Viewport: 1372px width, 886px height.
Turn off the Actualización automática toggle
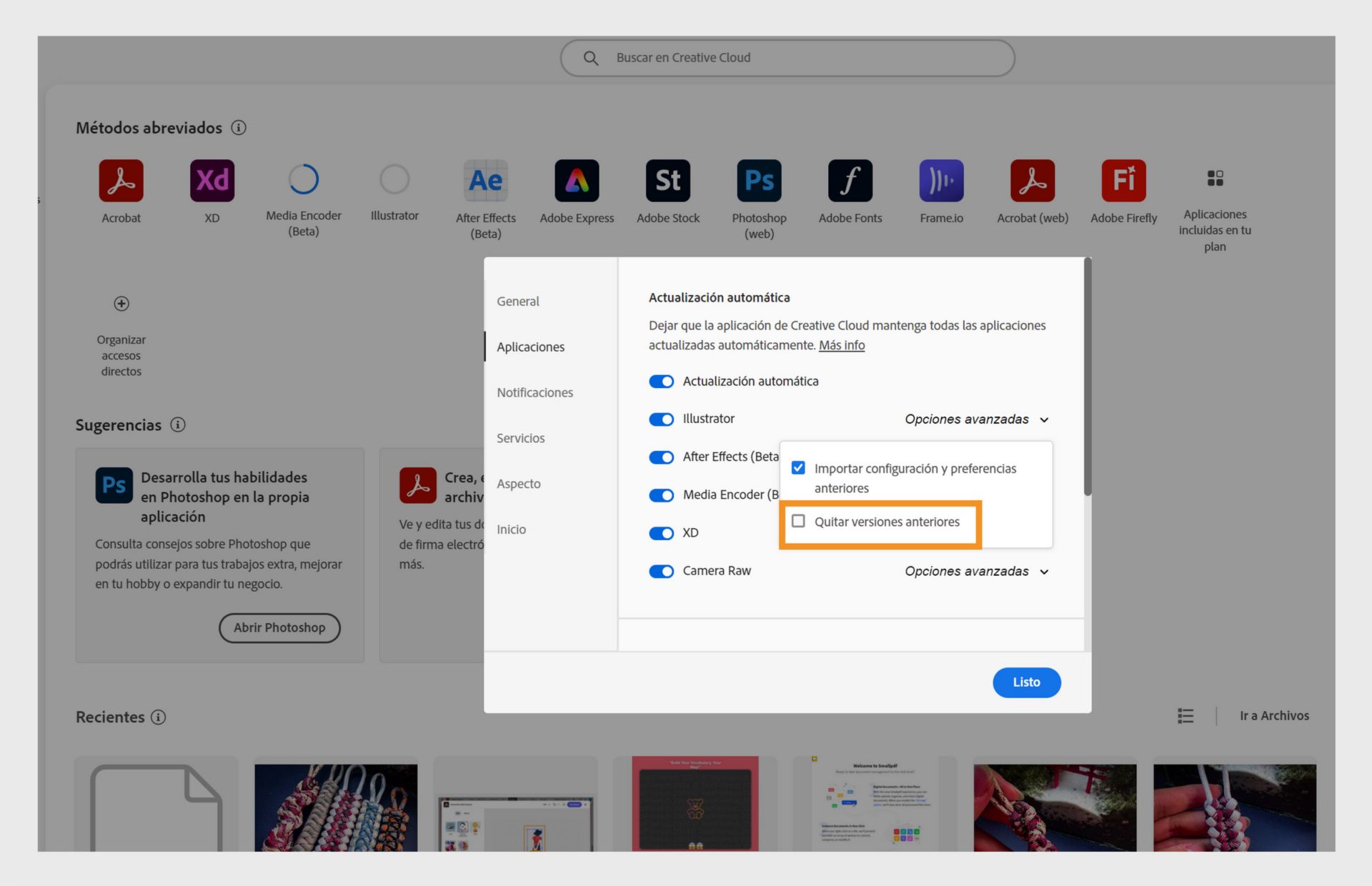pyautogui.click(x=661, y=382)
